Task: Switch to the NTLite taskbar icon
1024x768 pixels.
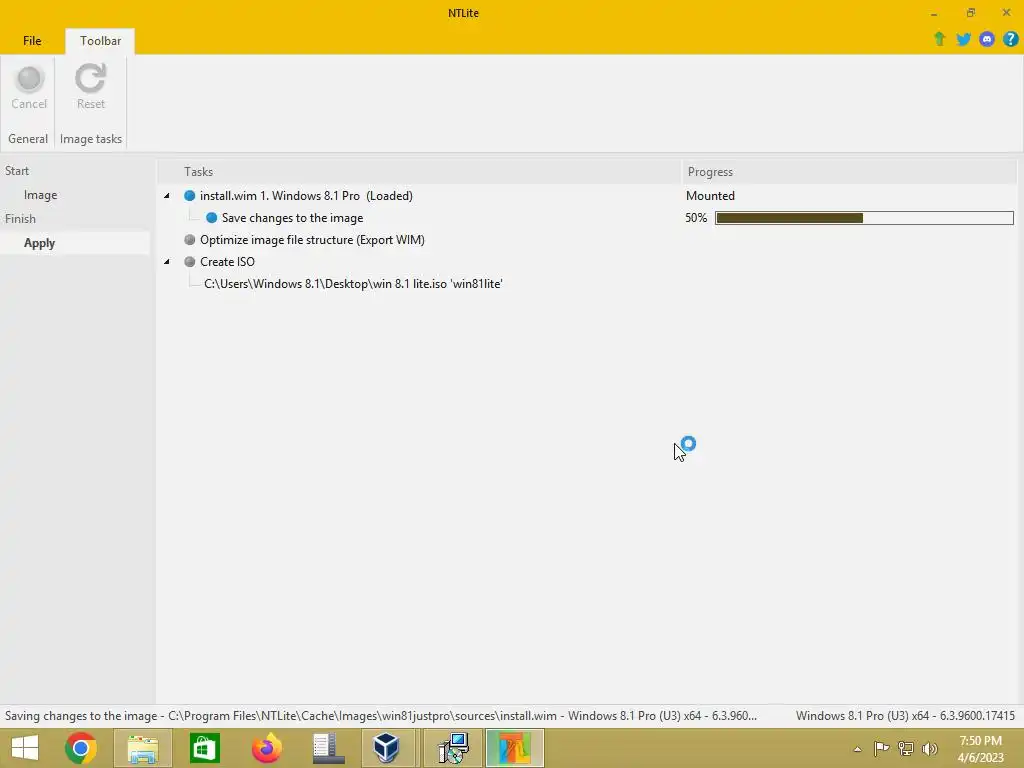Action: [x=515, y=748]
